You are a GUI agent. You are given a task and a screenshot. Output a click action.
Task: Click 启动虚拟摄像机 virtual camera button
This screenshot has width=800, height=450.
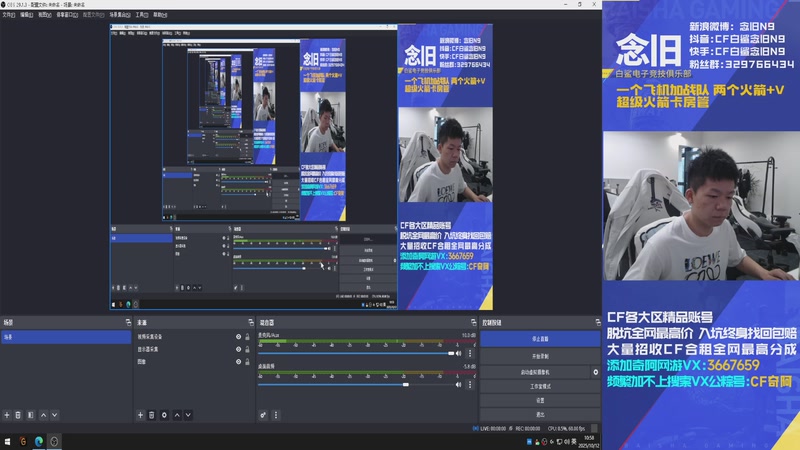(x=535, y=372)
